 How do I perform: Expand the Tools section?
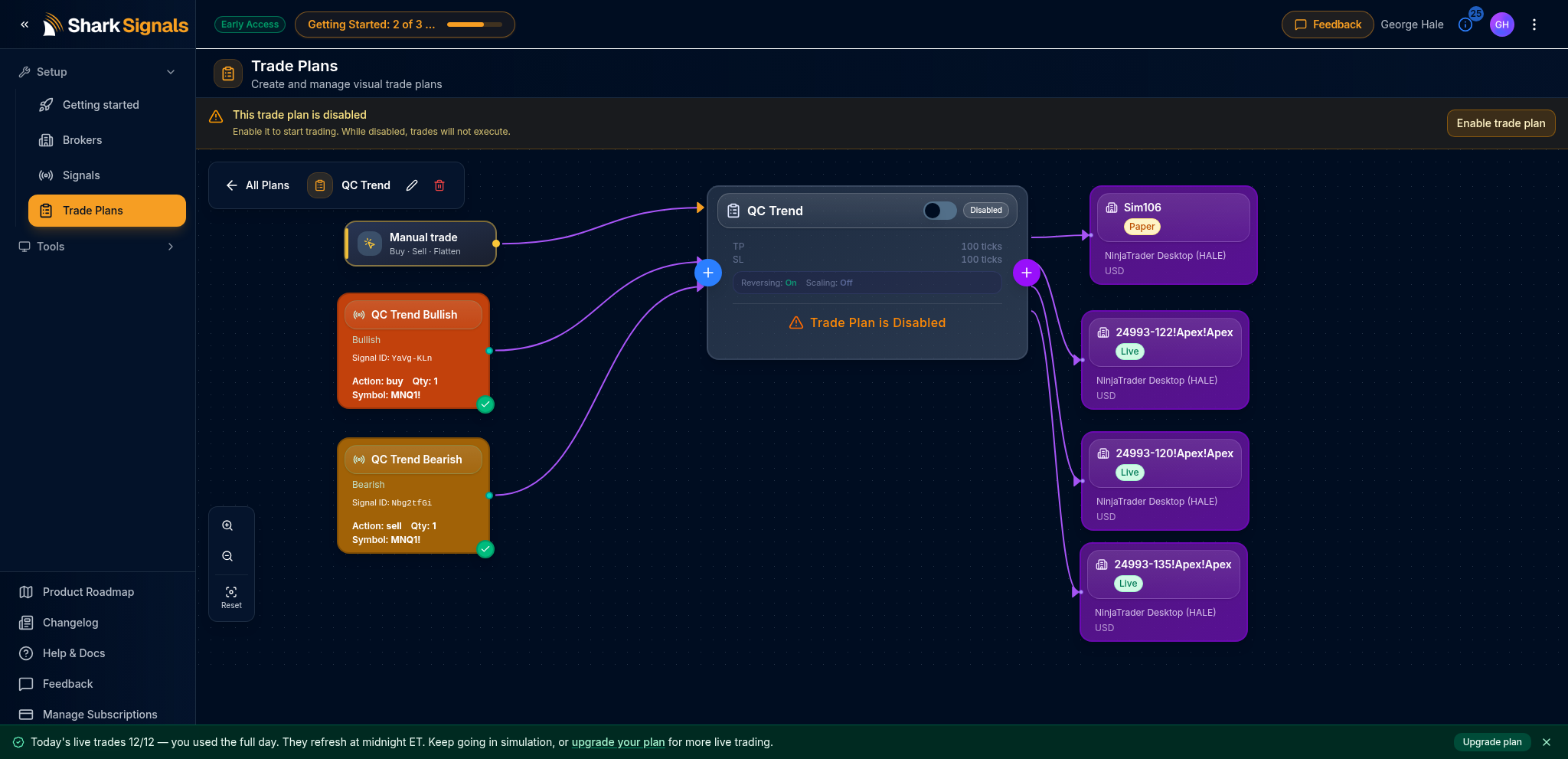click(x=97, y=247)
